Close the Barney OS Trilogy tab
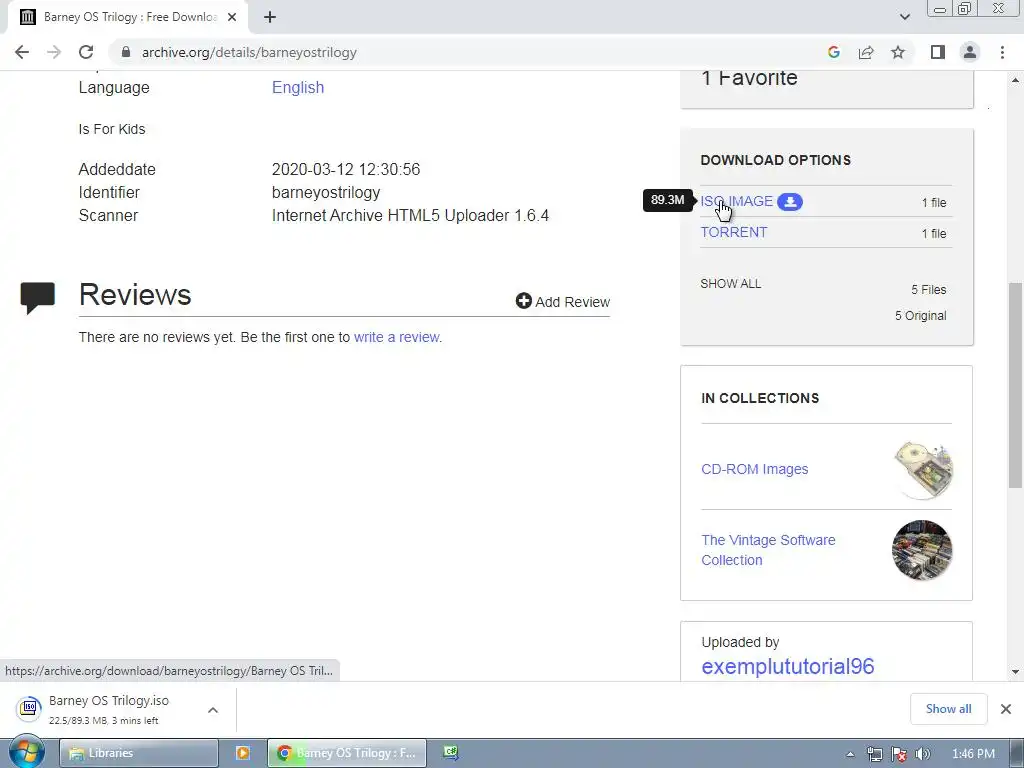The width and height of the screenshot is (1024, 768). [x=232, y=17]
